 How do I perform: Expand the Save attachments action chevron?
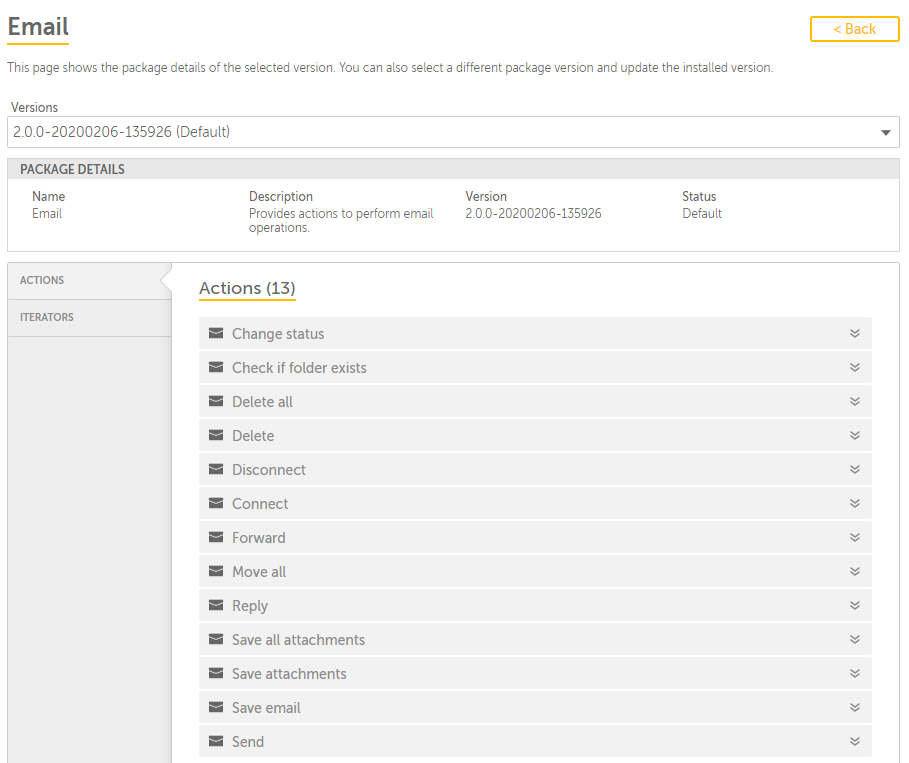point(855,674)
